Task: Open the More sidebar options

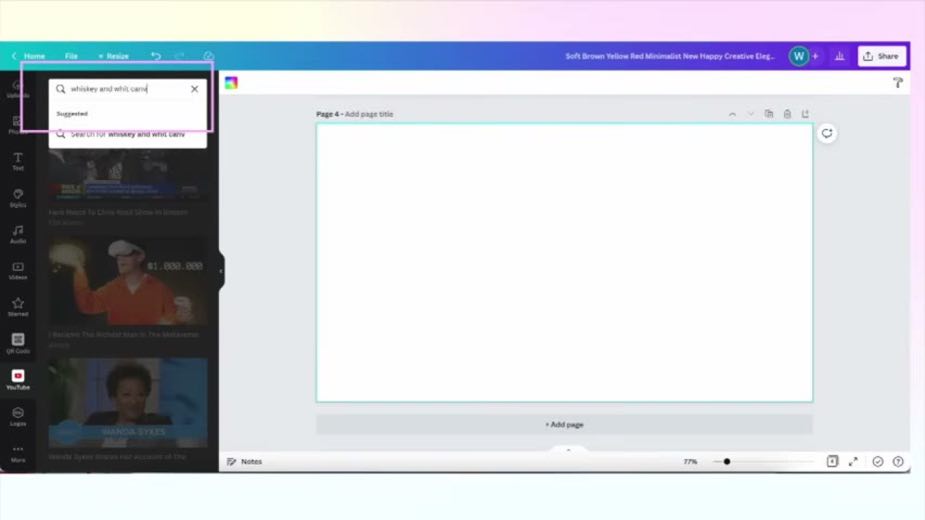Action: (x=18, y=453)
